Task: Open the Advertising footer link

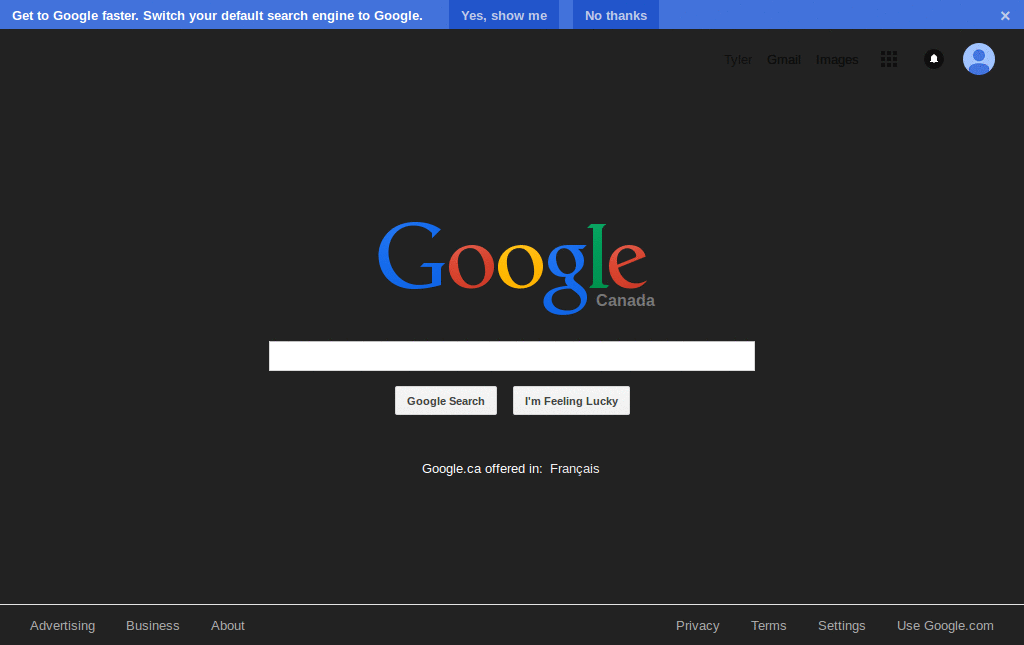Action: [x=63, y=625]
